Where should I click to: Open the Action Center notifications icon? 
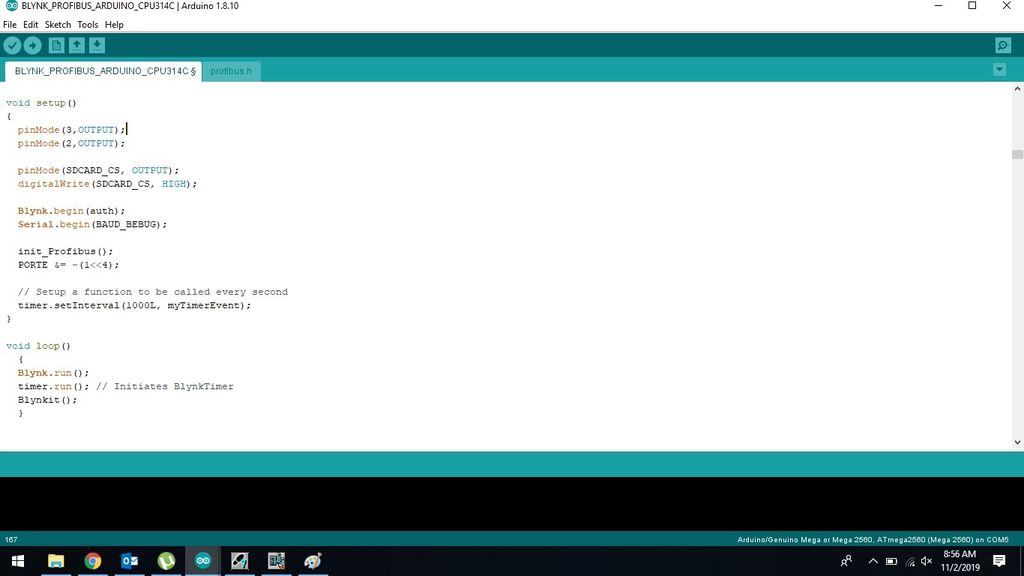click(x=999, y=561)
